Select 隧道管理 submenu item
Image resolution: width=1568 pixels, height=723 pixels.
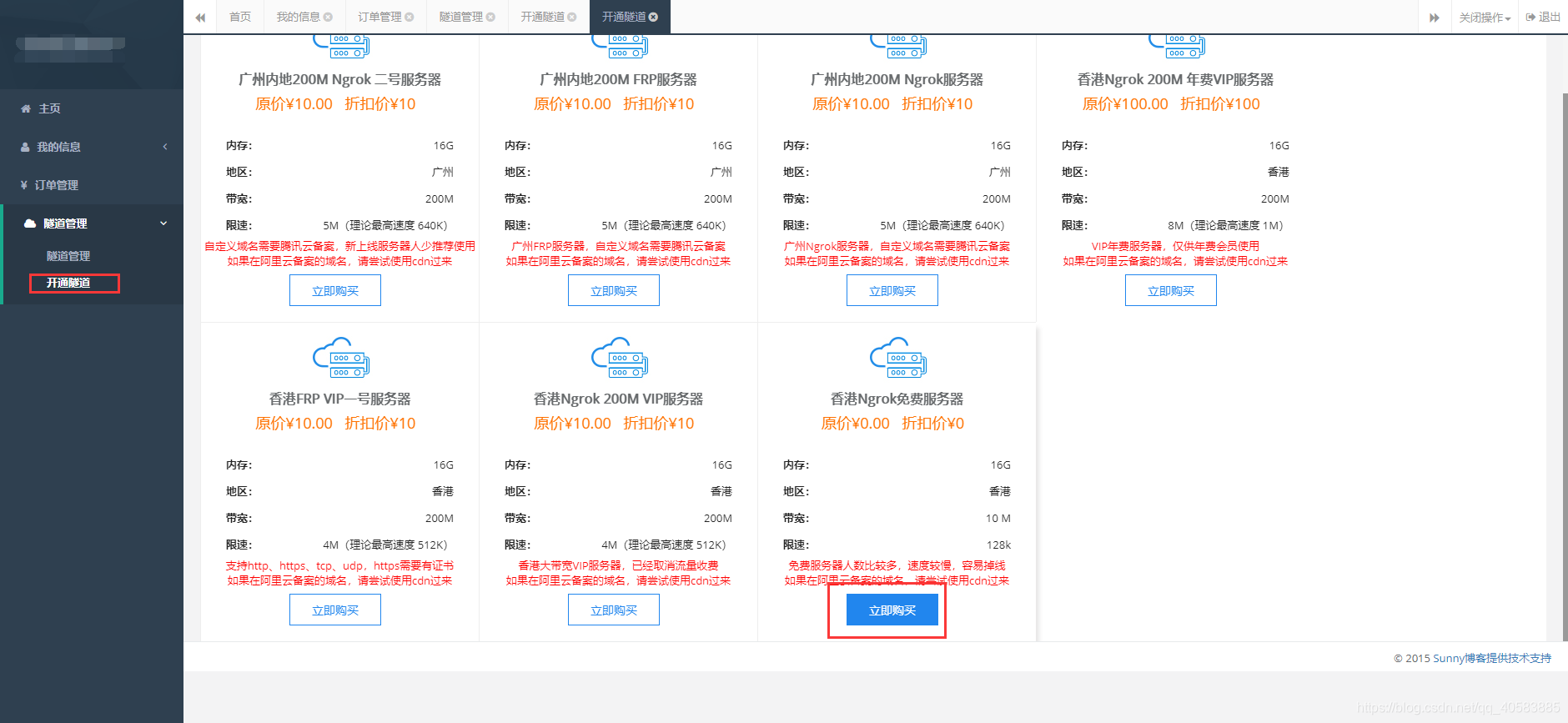pyautogui.click(x=68, y=256)
